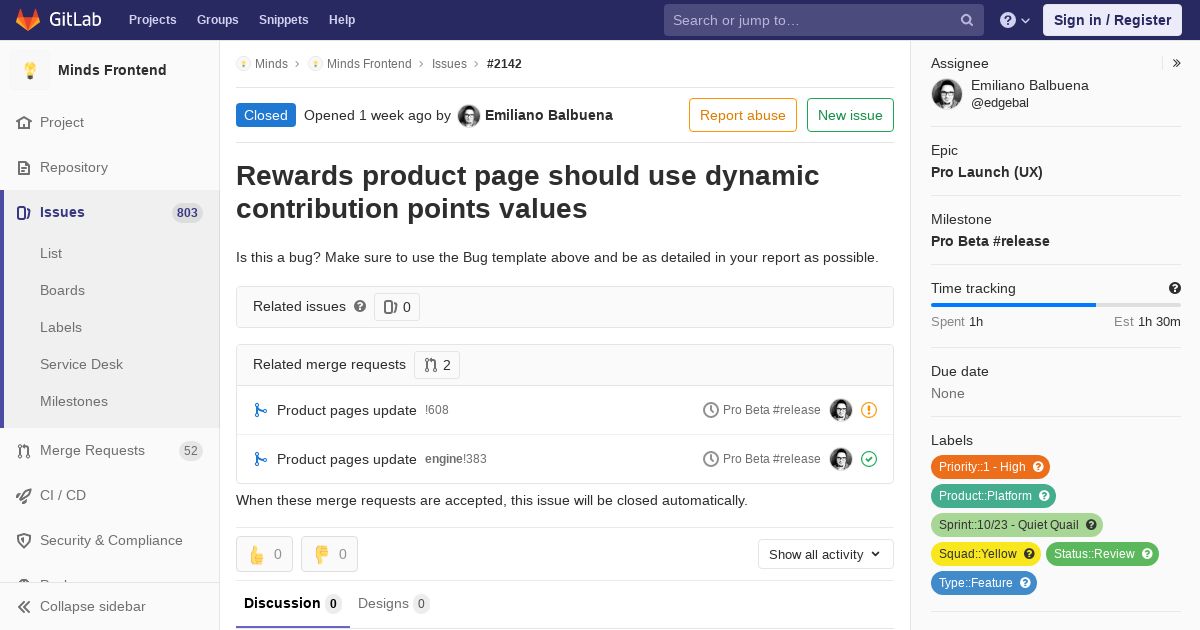Click related merge requests count badge
Viewport: 1200px width, 630px height.
click(x=437, y=365)
